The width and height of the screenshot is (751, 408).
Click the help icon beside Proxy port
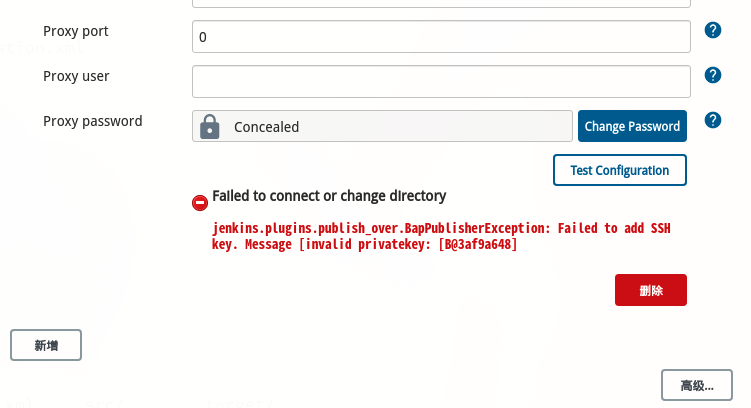(x=713, y=30)
